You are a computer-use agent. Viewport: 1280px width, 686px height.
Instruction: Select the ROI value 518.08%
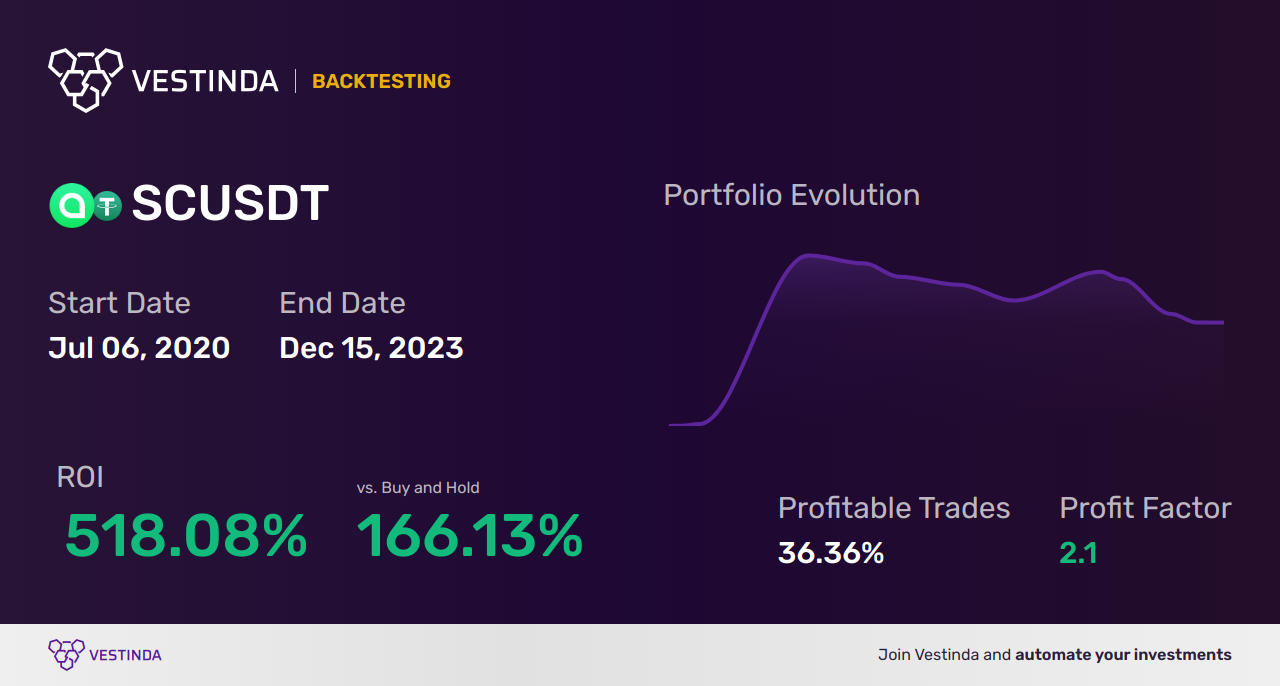(x=186, y=537)
